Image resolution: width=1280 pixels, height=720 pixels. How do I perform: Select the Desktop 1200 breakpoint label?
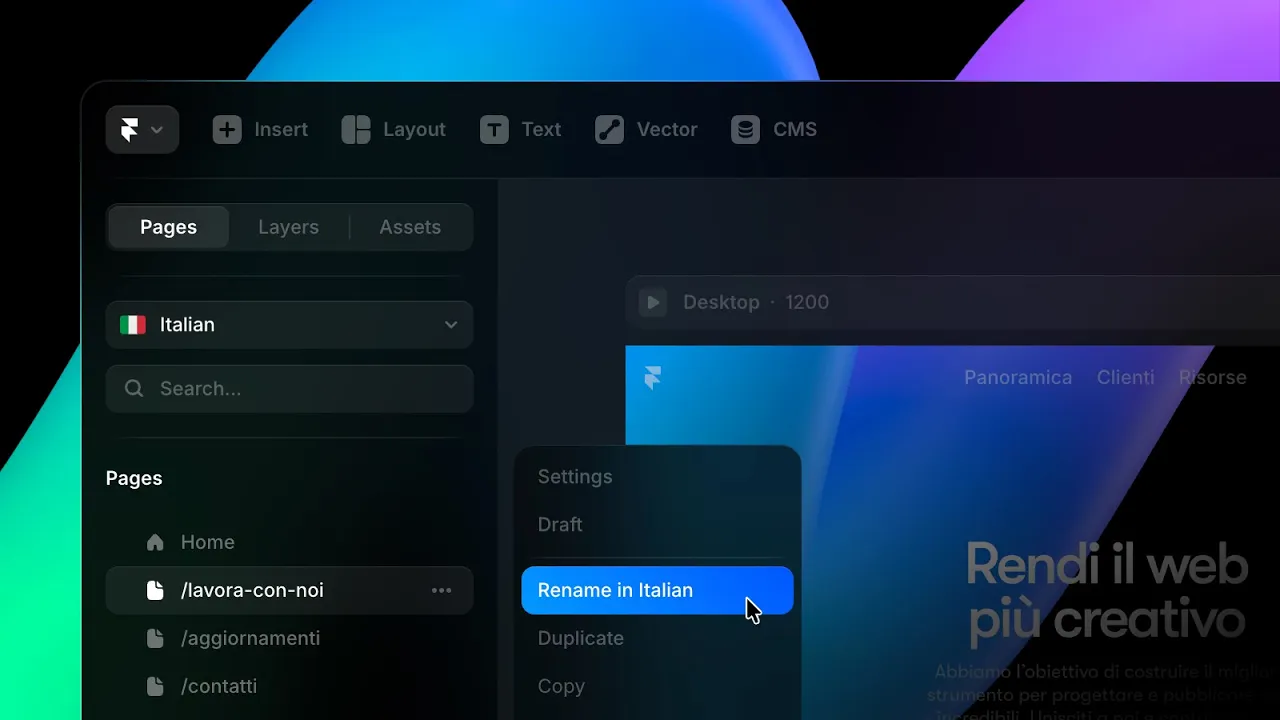tap(756, 302)
